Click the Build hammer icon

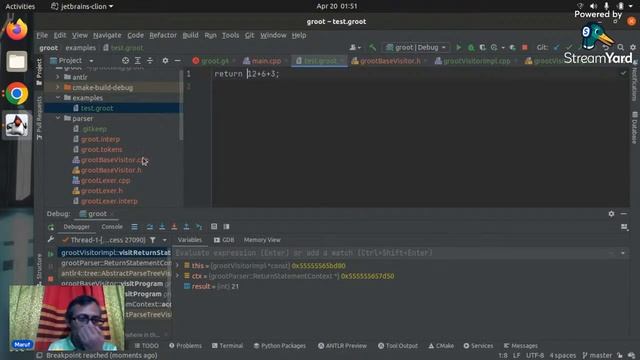pos(372,48)
